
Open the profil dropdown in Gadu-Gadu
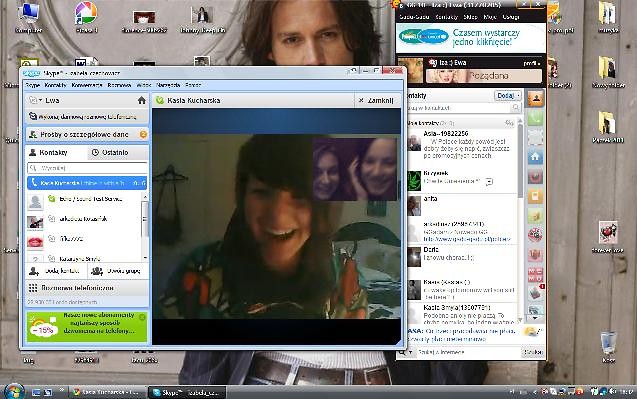click(x=532, y=63)
